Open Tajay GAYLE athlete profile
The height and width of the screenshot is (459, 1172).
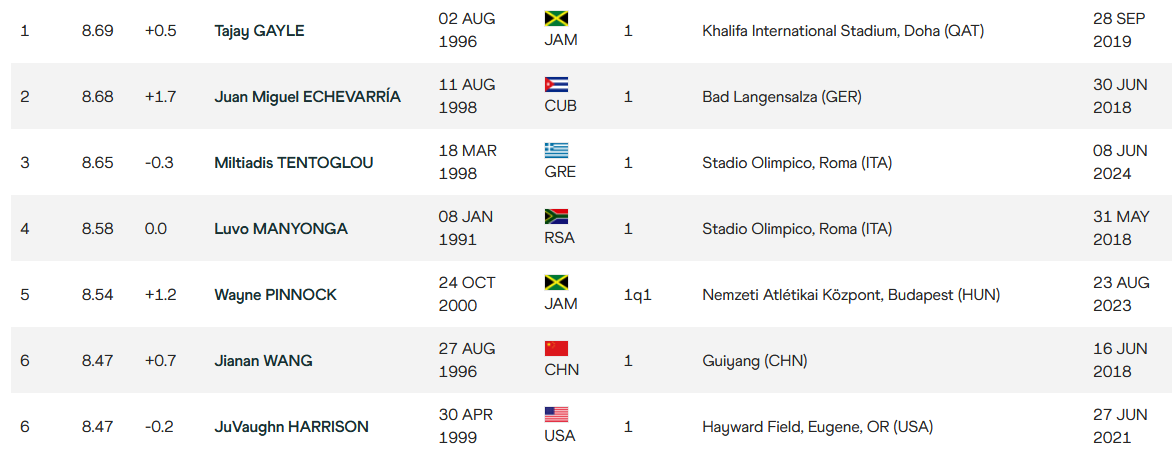(257, 31)
